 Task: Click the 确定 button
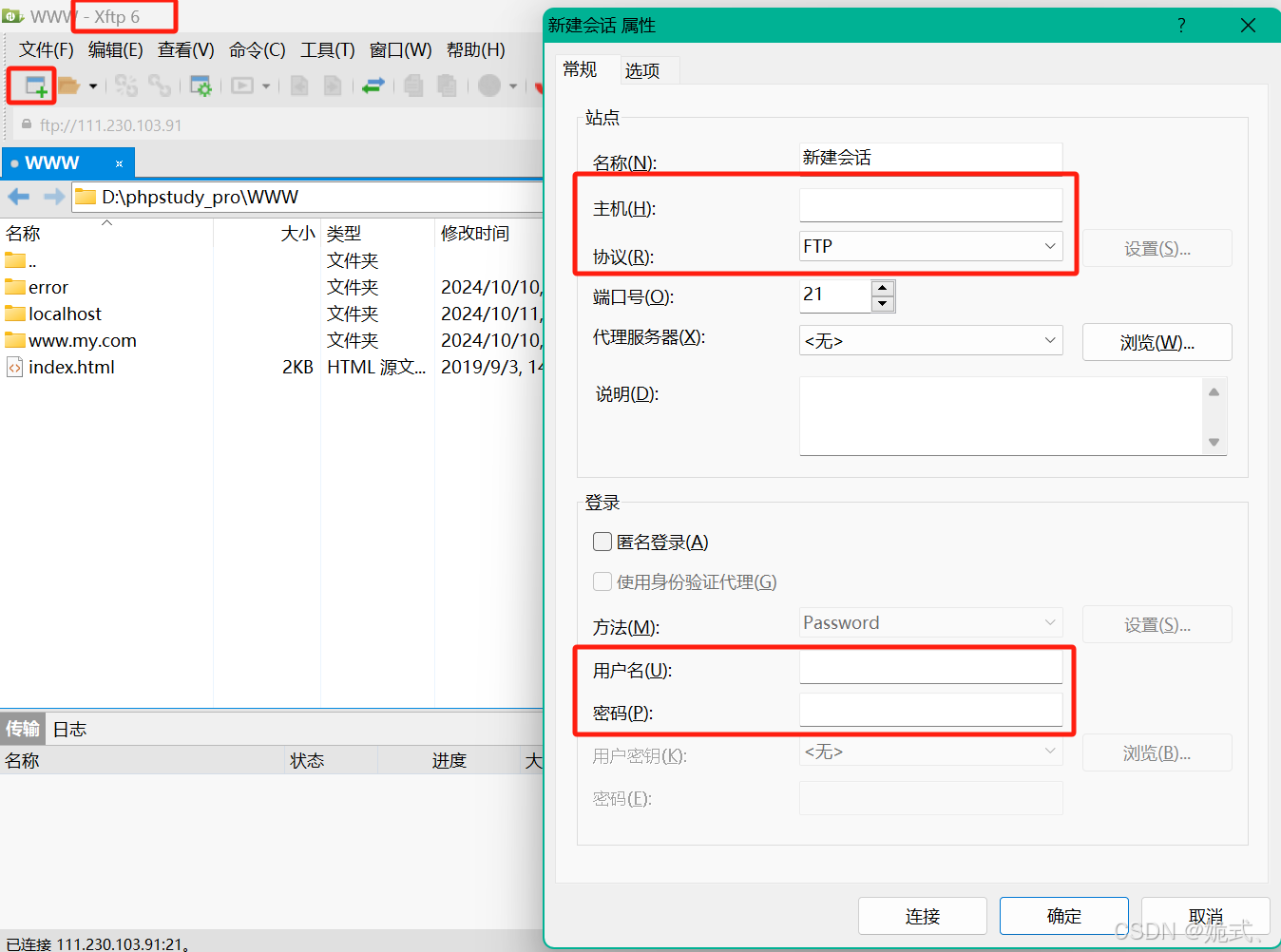[x=1063, y=916]
